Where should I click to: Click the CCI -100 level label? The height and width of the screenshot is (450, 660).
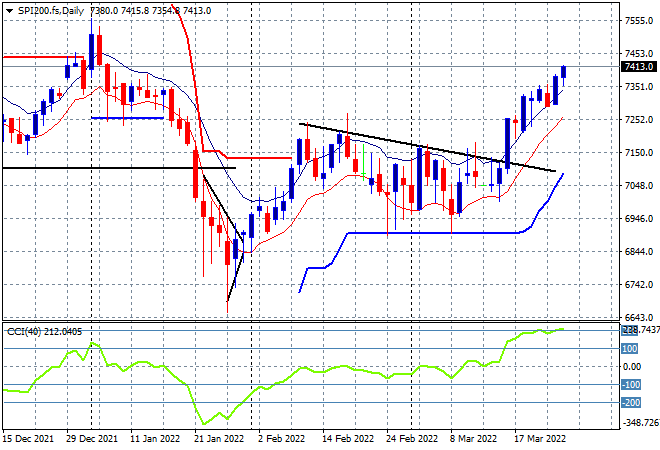tap(631, 385)
